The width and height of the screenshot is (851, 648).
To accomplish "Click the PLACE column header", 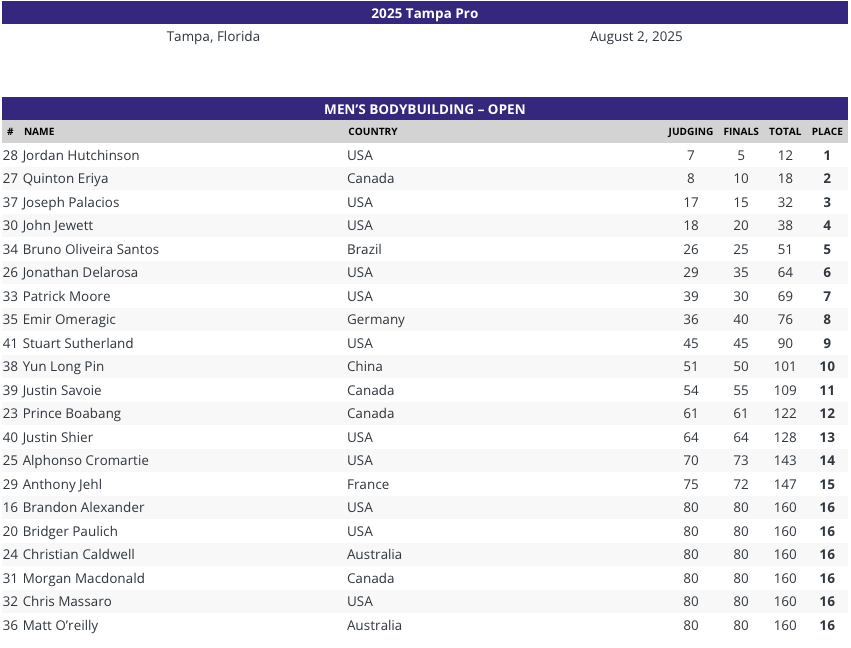I will pos(827,131).
